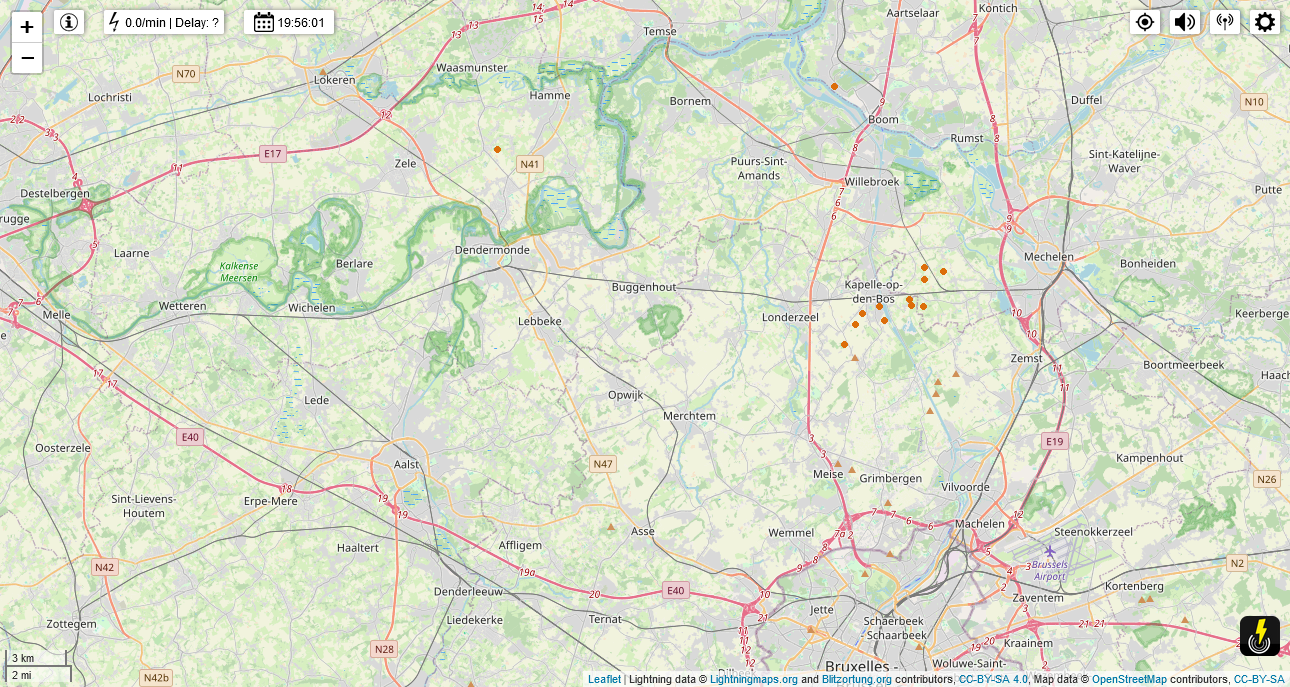
Task: Click the E19 road shield
Action: (1054, 440)
